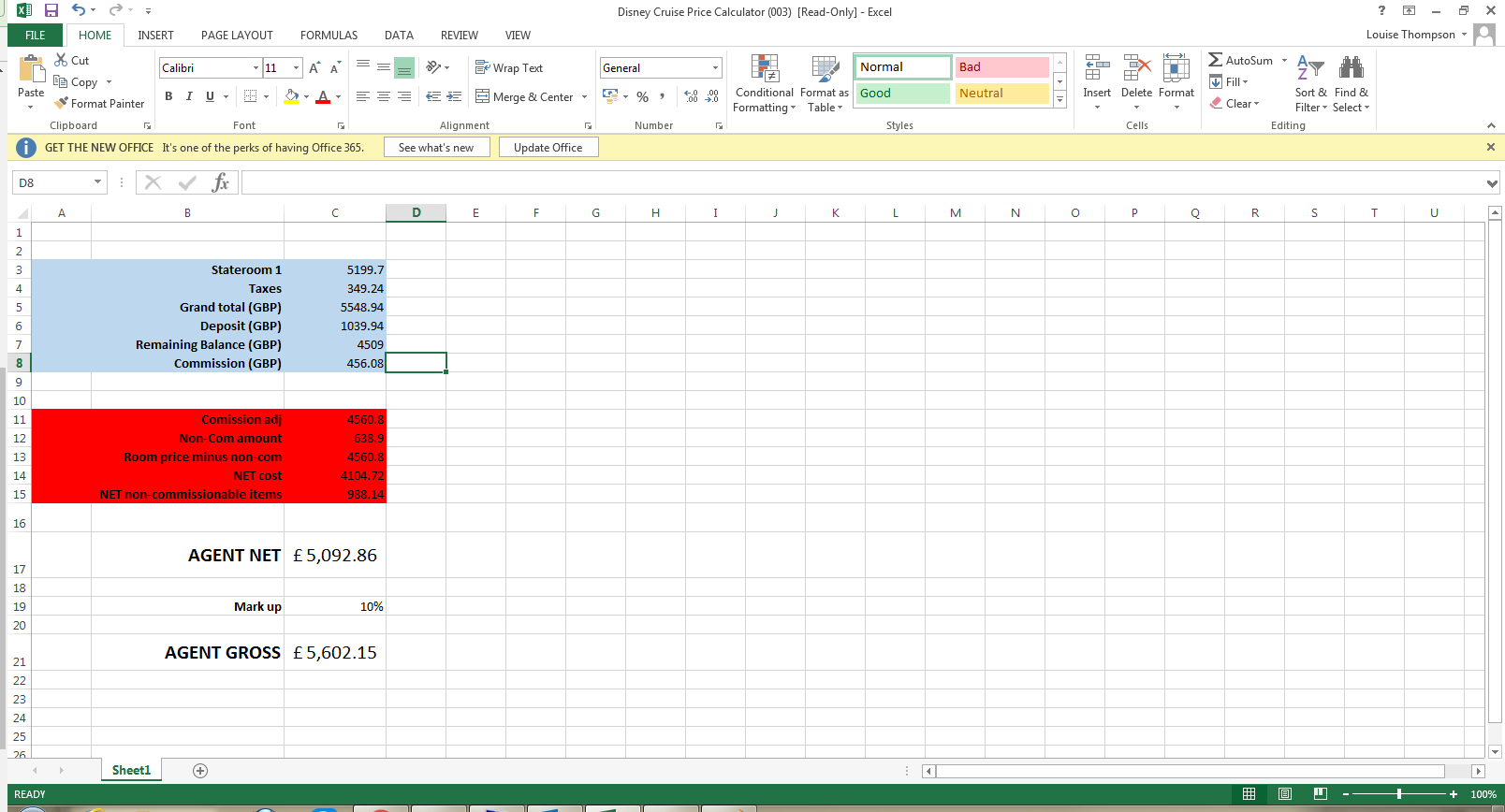
Task: Expand the AutoSum dropdown arrow
Action: [1284, 60]
